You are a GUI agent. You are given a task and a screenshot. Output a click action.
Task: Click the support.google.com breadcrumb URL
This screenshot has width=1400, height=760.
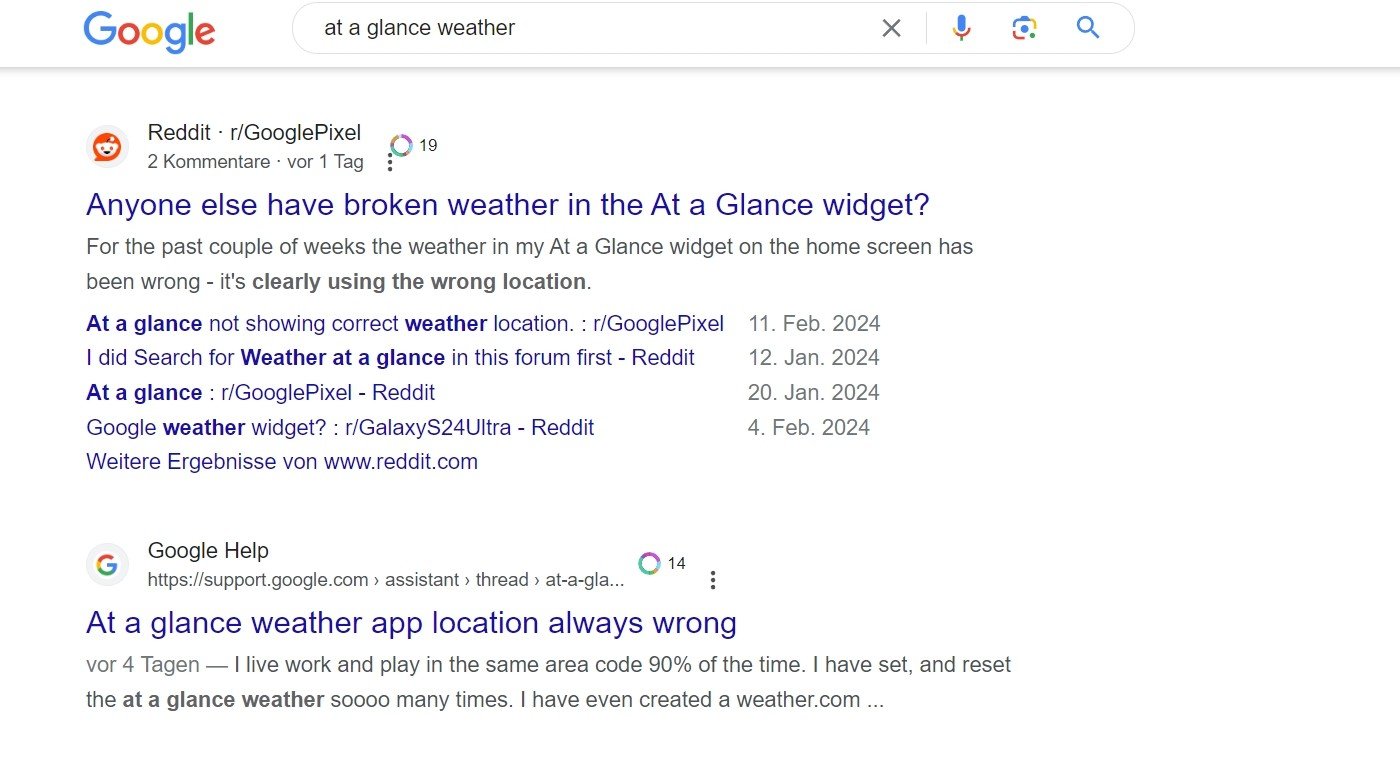point(385,580)
